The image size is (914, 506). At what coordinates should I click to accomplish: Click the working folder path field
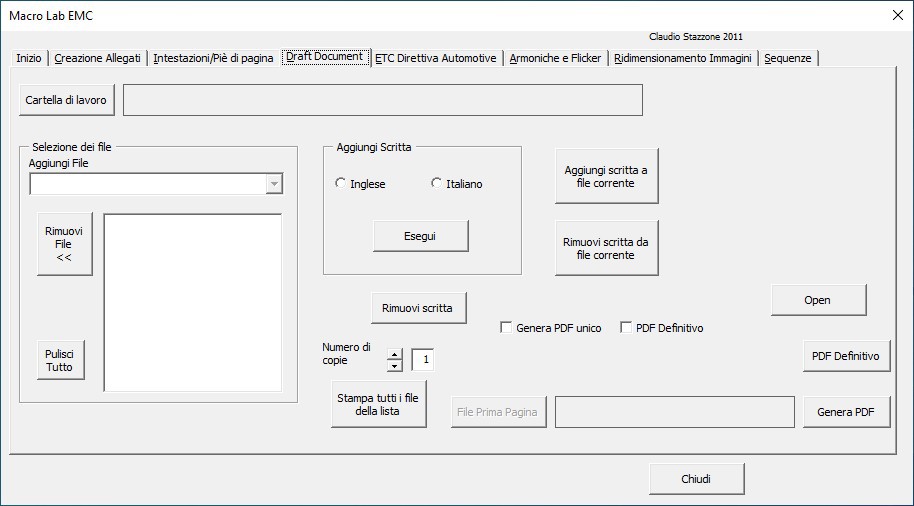(x=382, y=100)
